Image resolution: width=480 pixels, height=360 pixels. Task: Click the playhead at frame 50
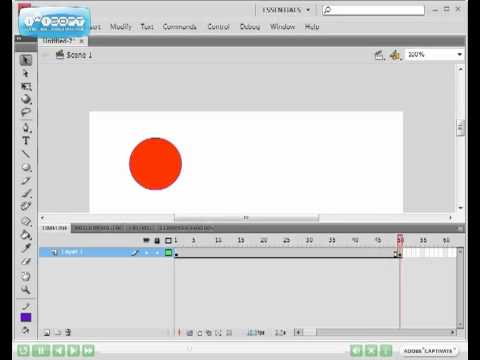400,240
